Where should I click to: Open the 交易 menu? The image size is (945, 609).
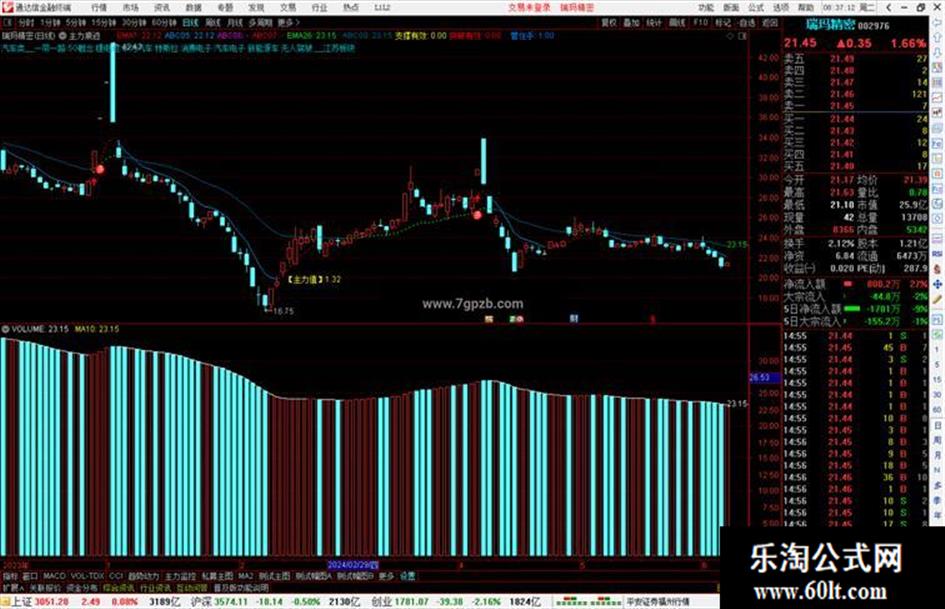point(288,8)
